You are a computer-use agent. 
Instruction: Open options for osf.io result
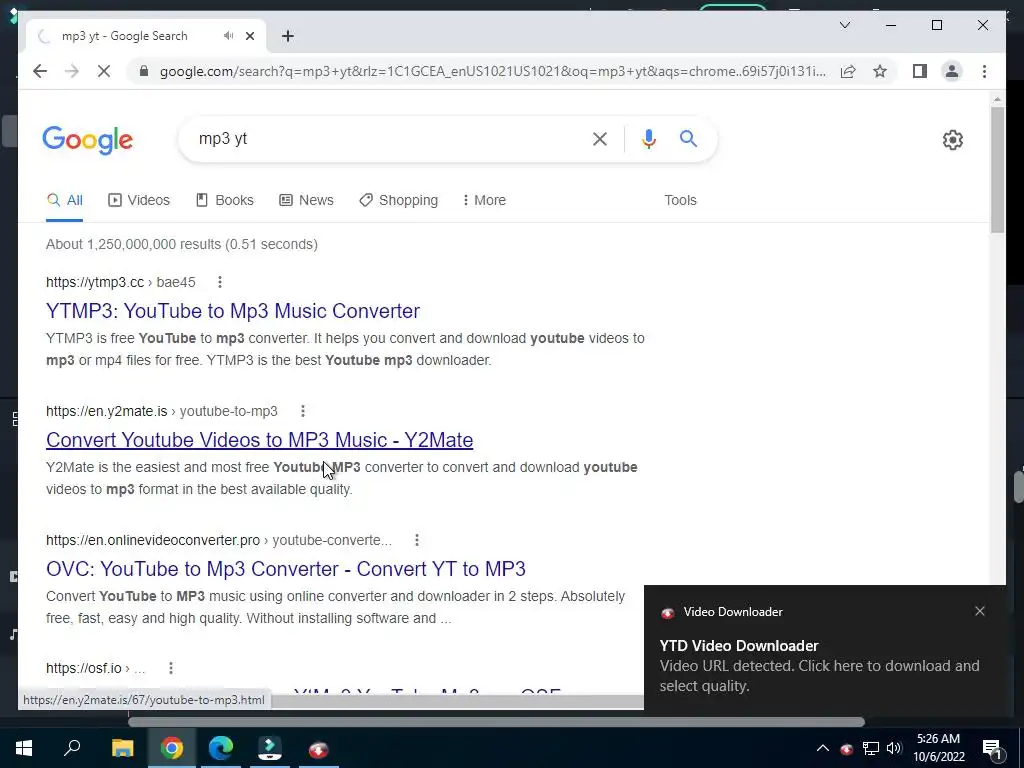(170, 668)
